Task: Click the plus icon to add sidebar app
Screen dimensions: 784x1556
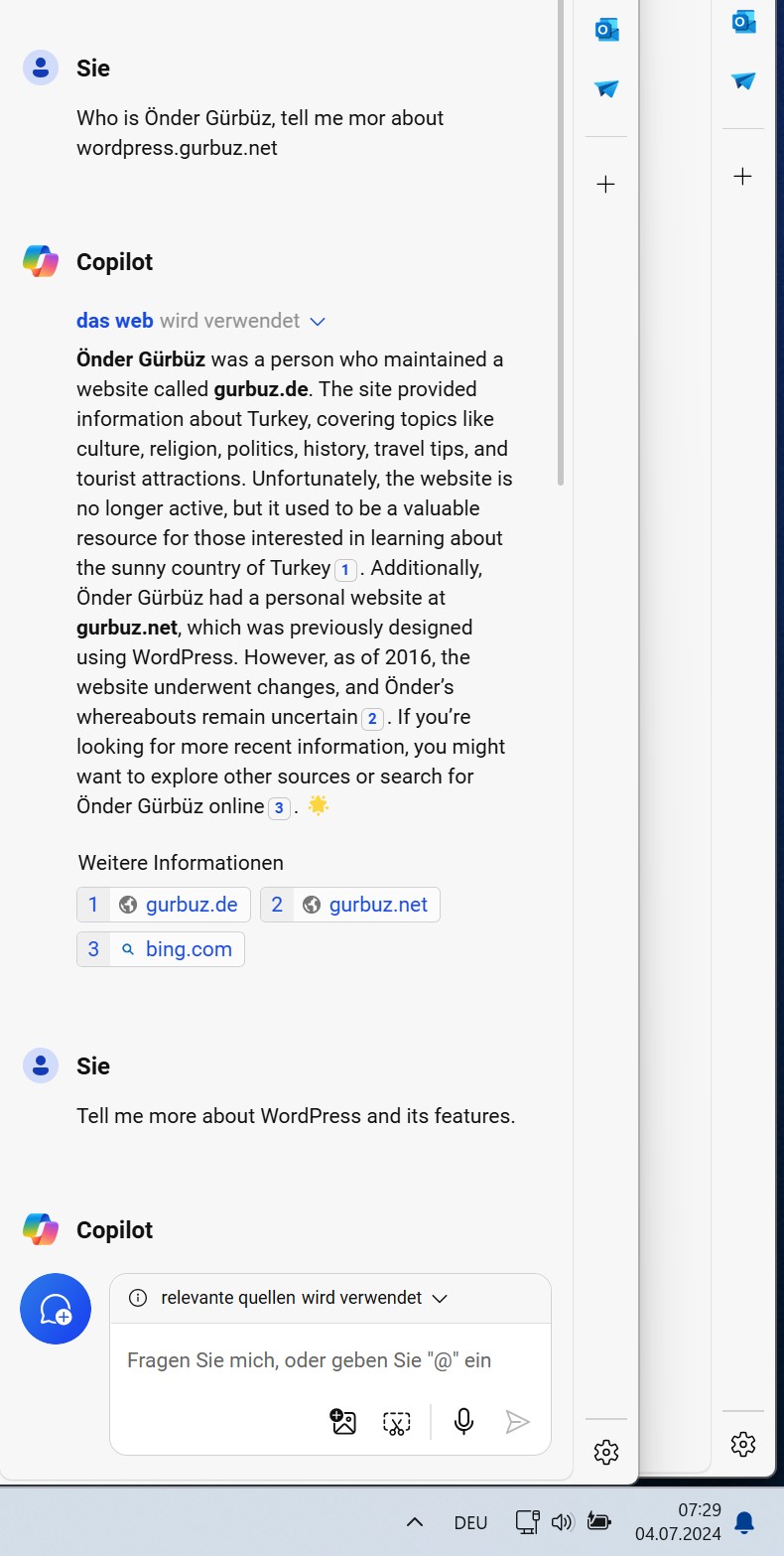Action: pyautogui.click(x=606, y=184)
